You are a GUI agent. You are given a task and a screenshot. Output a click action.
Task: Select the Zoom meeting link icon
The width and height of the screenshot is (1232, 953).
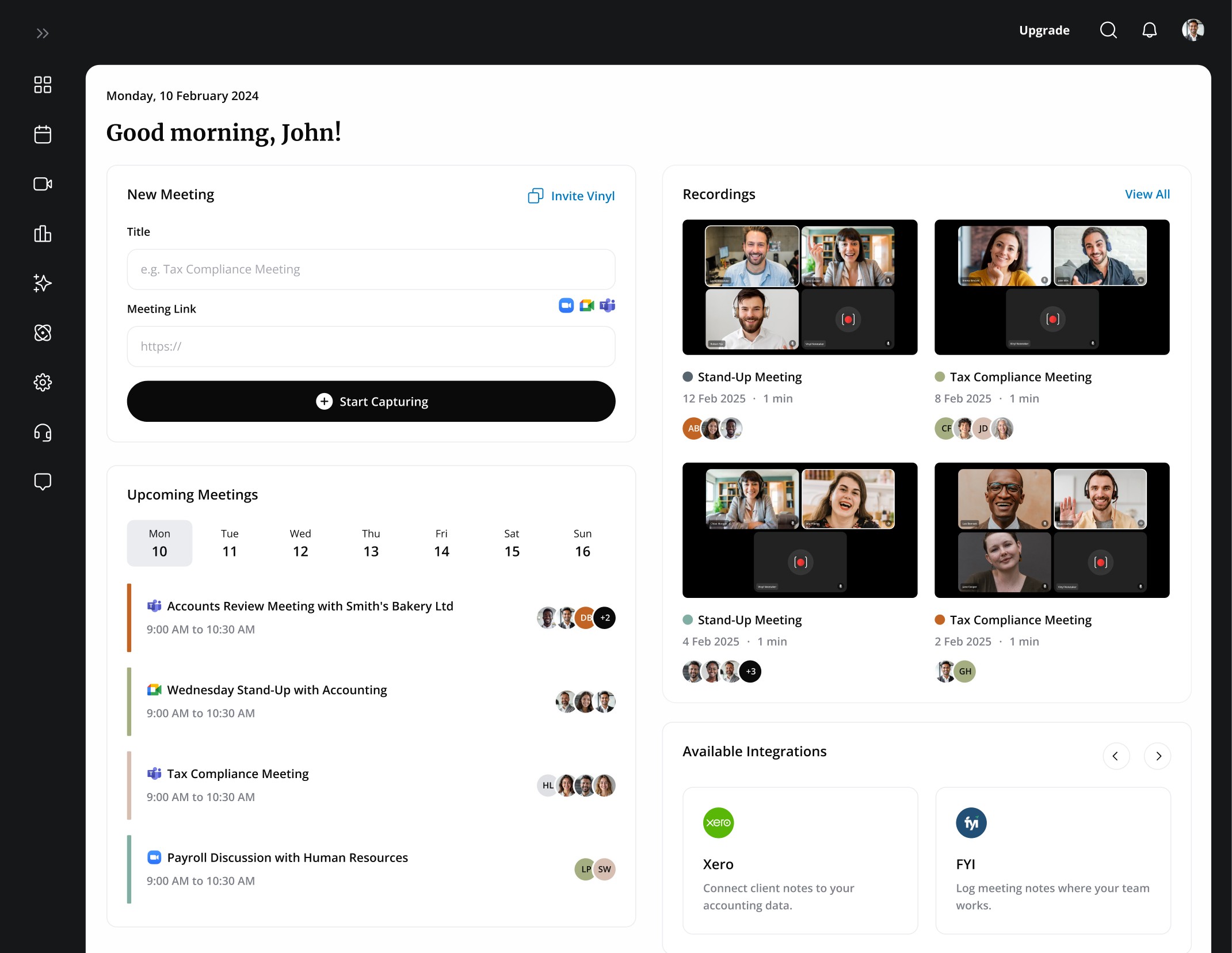(x=566, y=306)
